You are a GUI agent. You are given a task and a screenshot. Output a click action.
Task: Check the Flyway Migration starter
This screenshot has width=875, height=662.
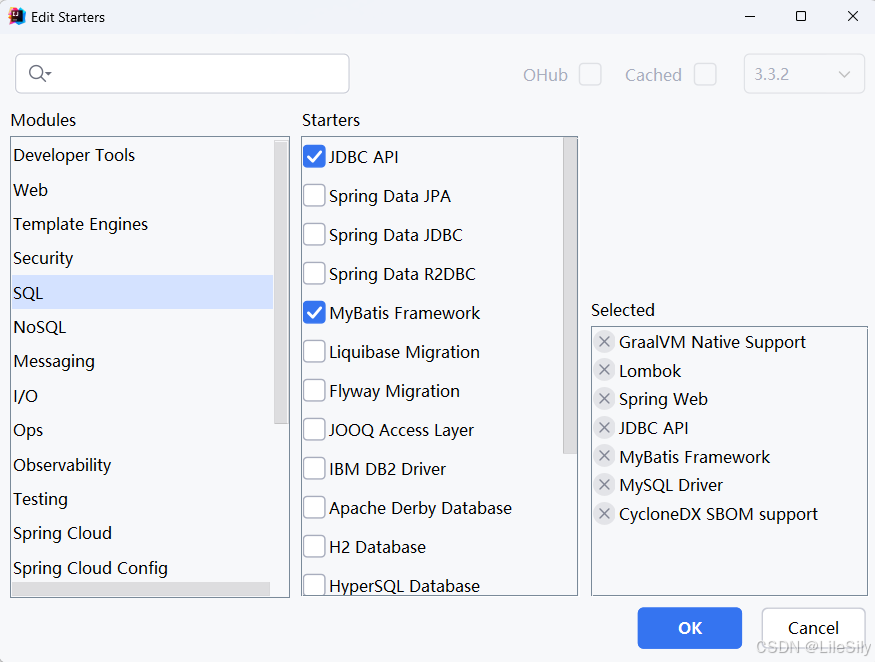[314, 391]
